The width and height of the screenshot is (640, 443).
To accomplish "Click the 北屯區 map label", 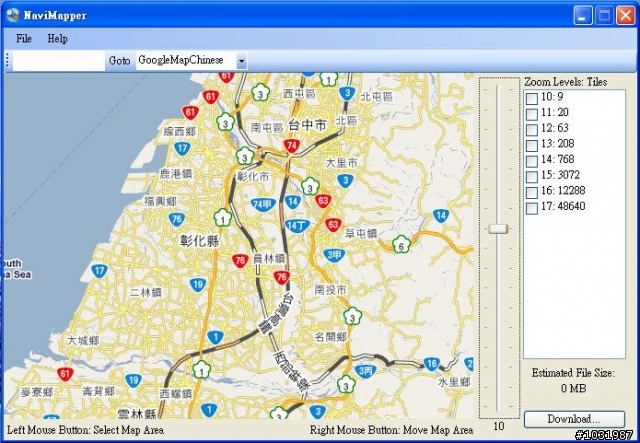I will coord(376,96).
